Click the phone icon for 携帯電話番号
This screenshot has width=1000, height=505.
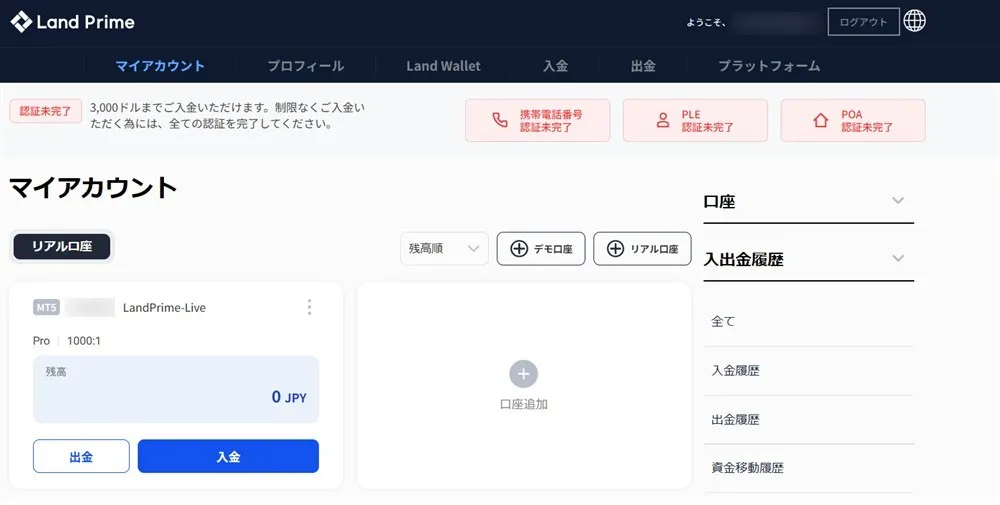(x=500, y=121)
